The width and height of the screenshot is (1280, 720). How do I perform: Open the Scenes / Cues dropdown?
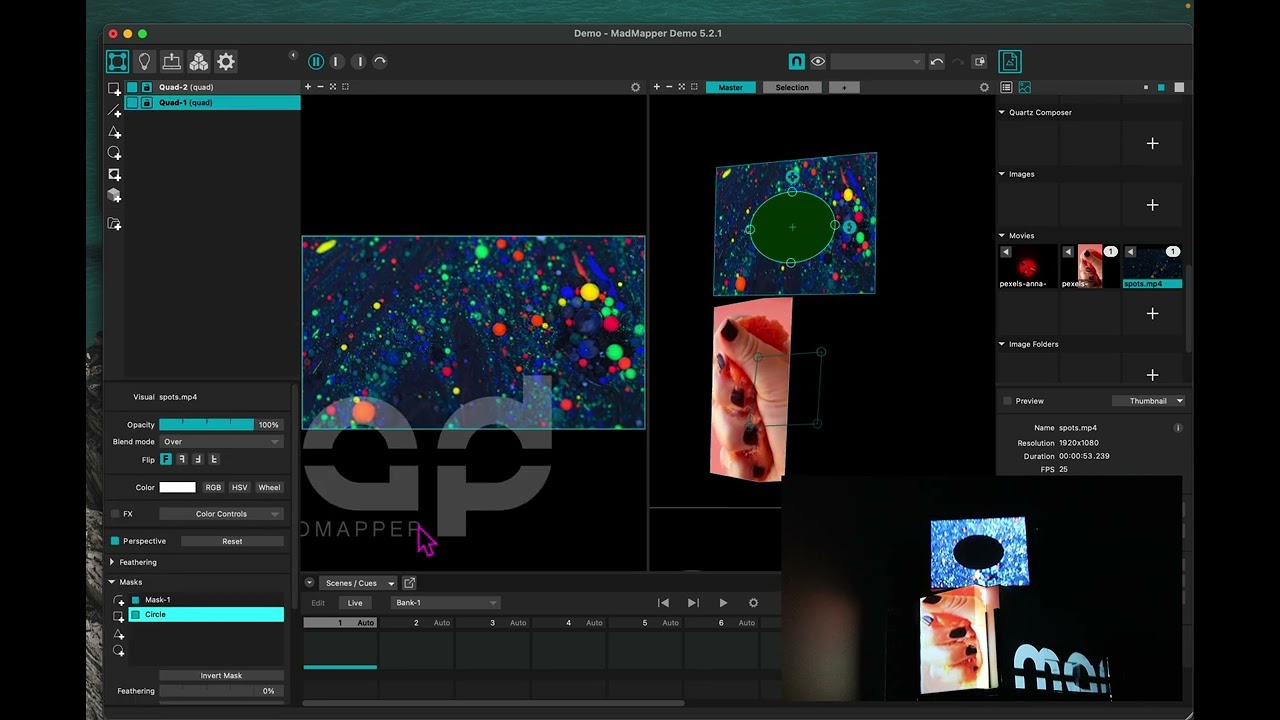tap(358, 583)
